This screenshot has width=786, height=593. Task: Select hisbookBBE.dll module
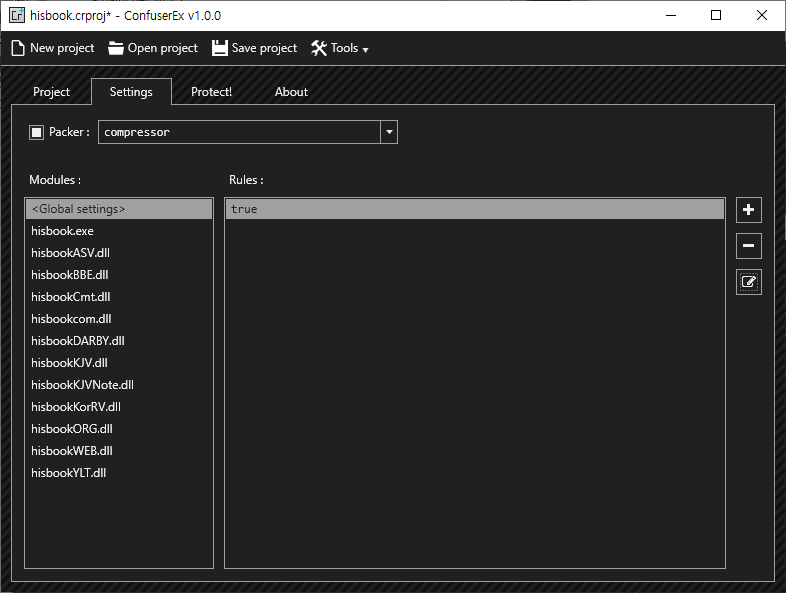tap(119, 275)
